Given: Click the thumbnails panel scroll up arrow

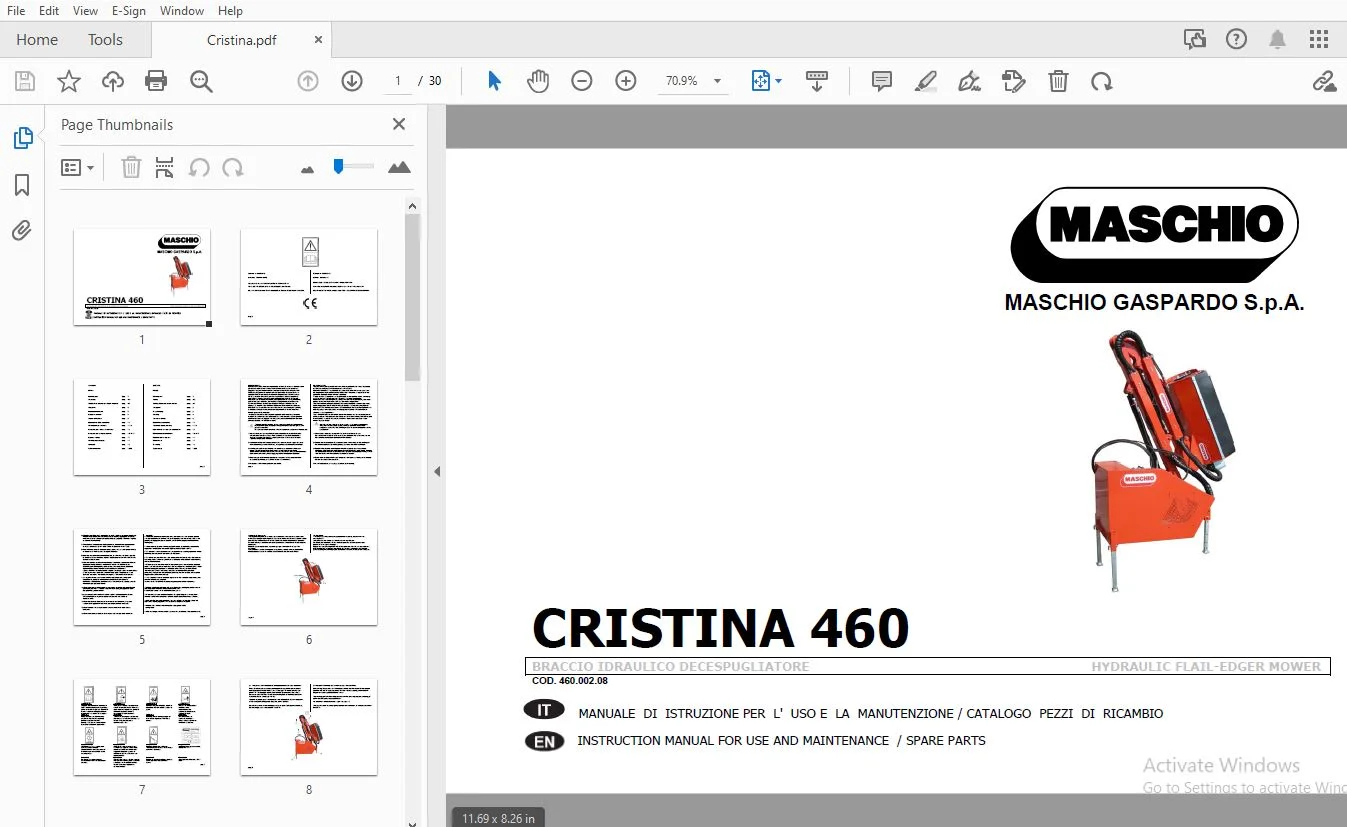Looking at the screenshot, I should 412,205.
